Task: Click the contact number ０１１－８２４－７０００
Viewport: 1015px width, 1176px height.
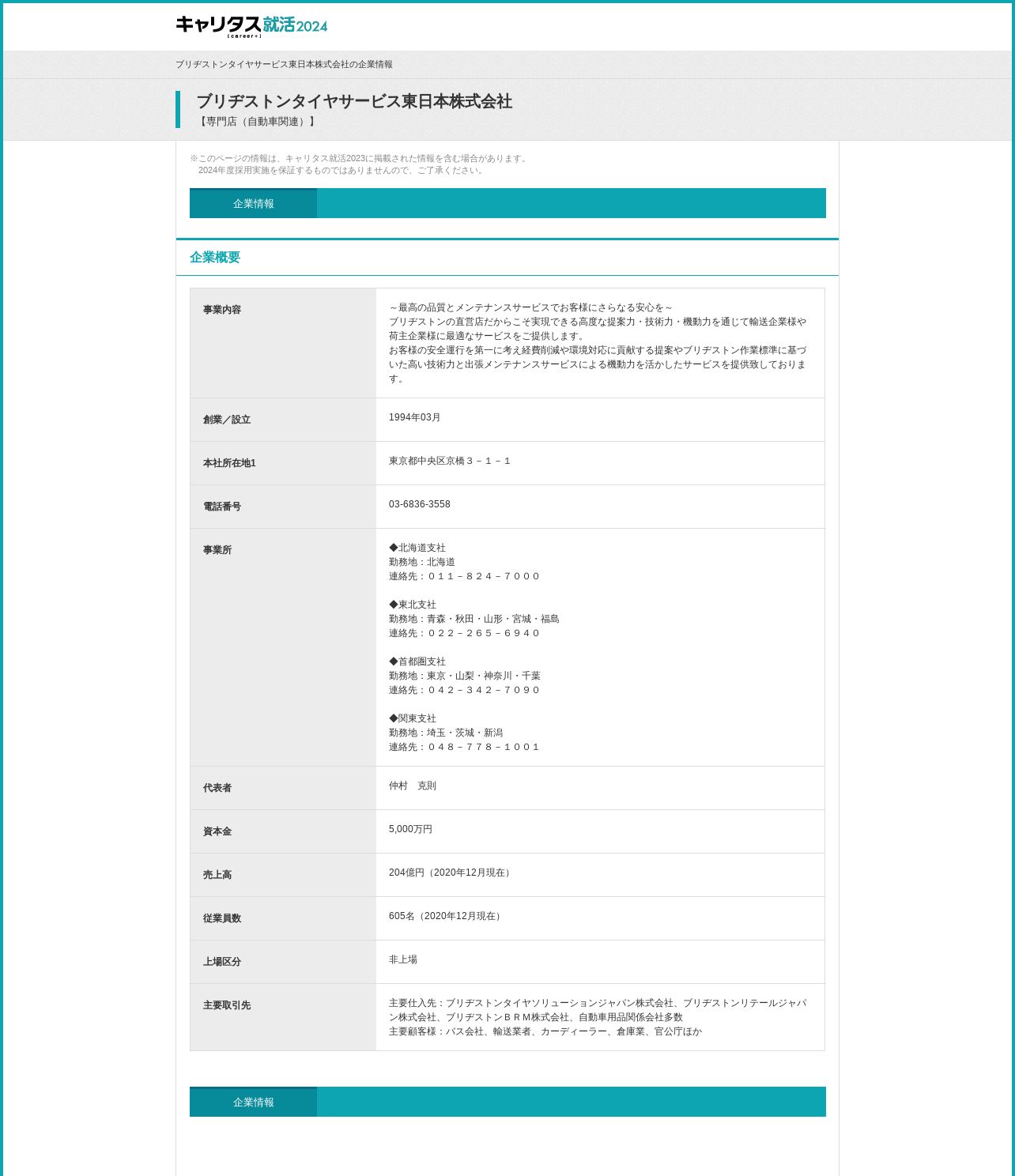Action: point(484,576)
